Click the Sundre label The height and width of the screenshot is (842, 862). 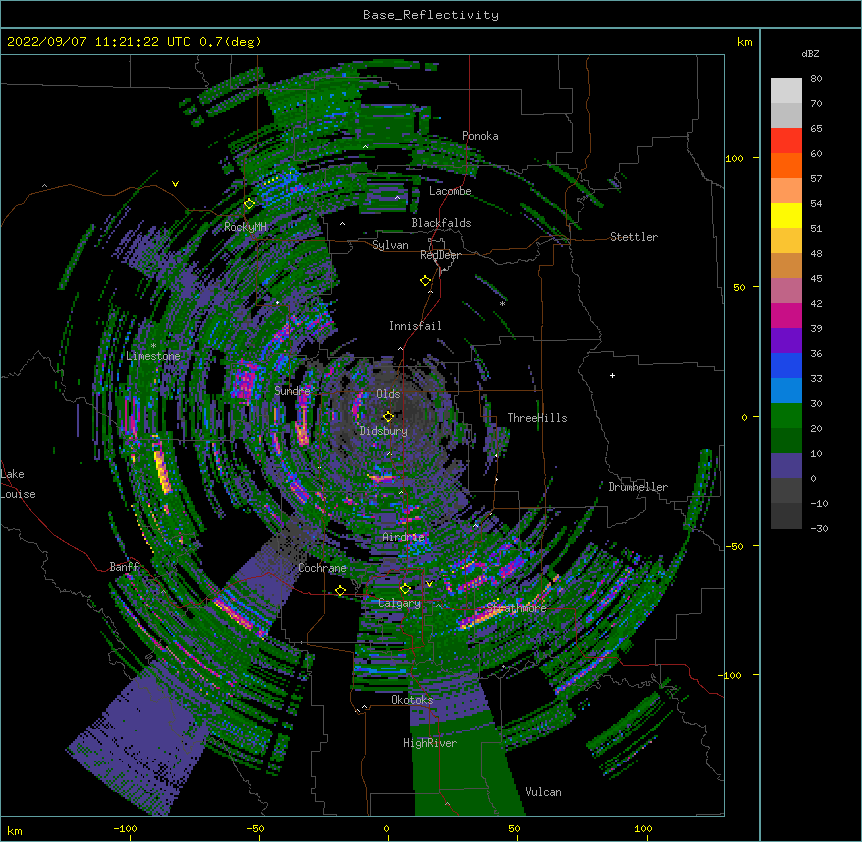(292, 391)
